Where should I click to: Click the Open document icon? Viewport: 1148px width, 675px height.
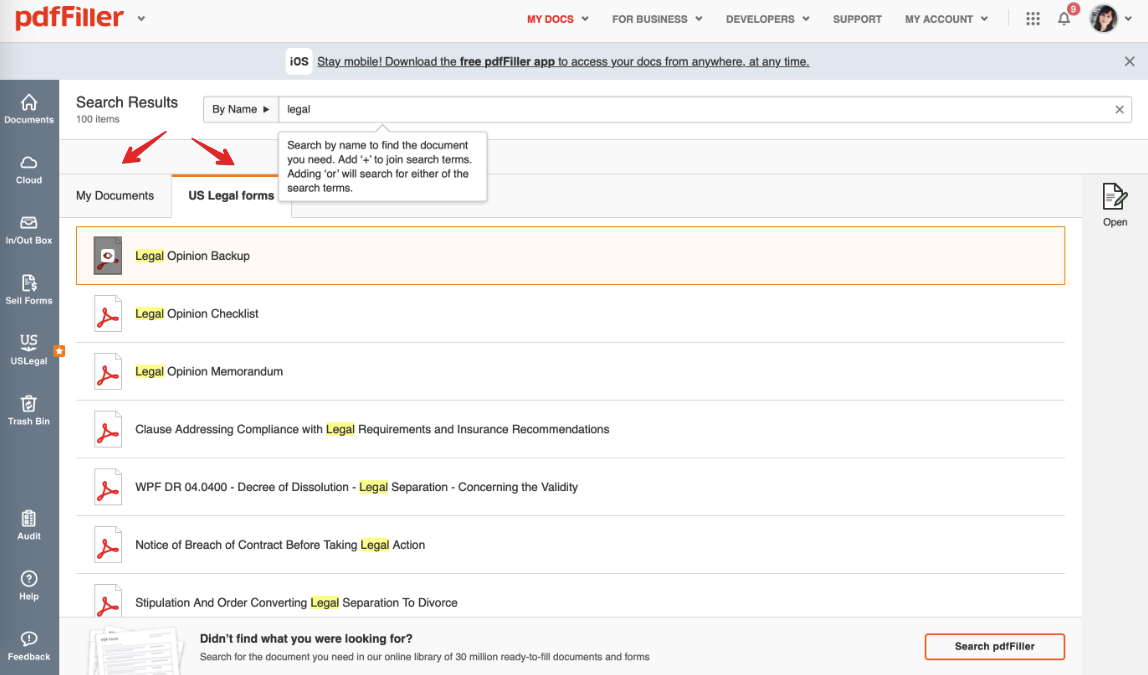(1115, 204)
